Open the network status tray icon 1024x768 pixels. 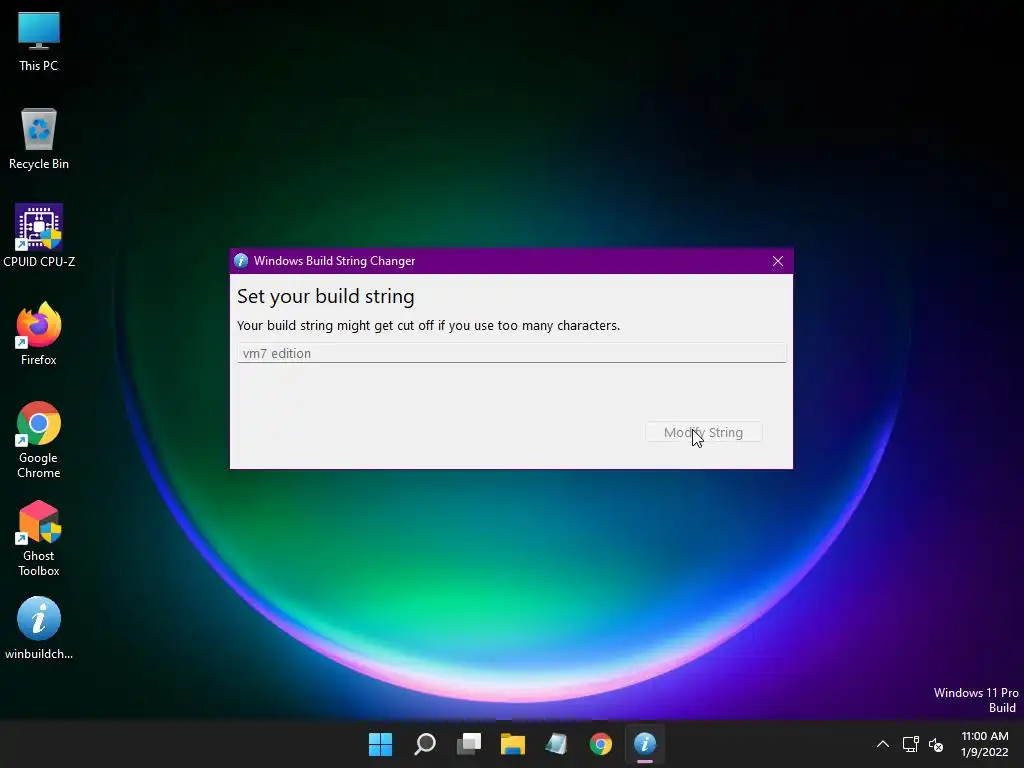pyautogui.click(x=910, y=744)
